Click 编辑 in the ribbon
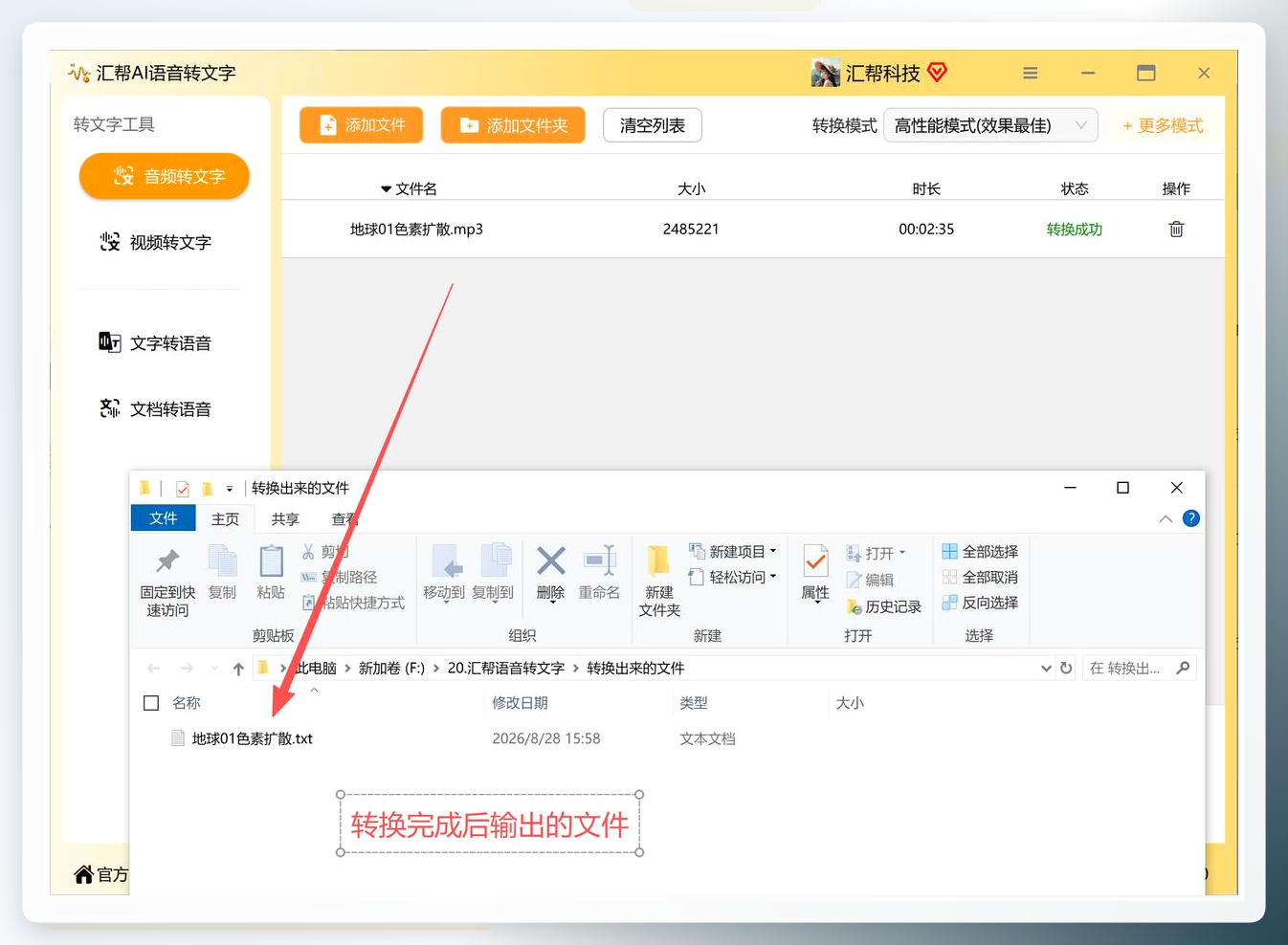The image size is (1288, 945). [870, 580]
